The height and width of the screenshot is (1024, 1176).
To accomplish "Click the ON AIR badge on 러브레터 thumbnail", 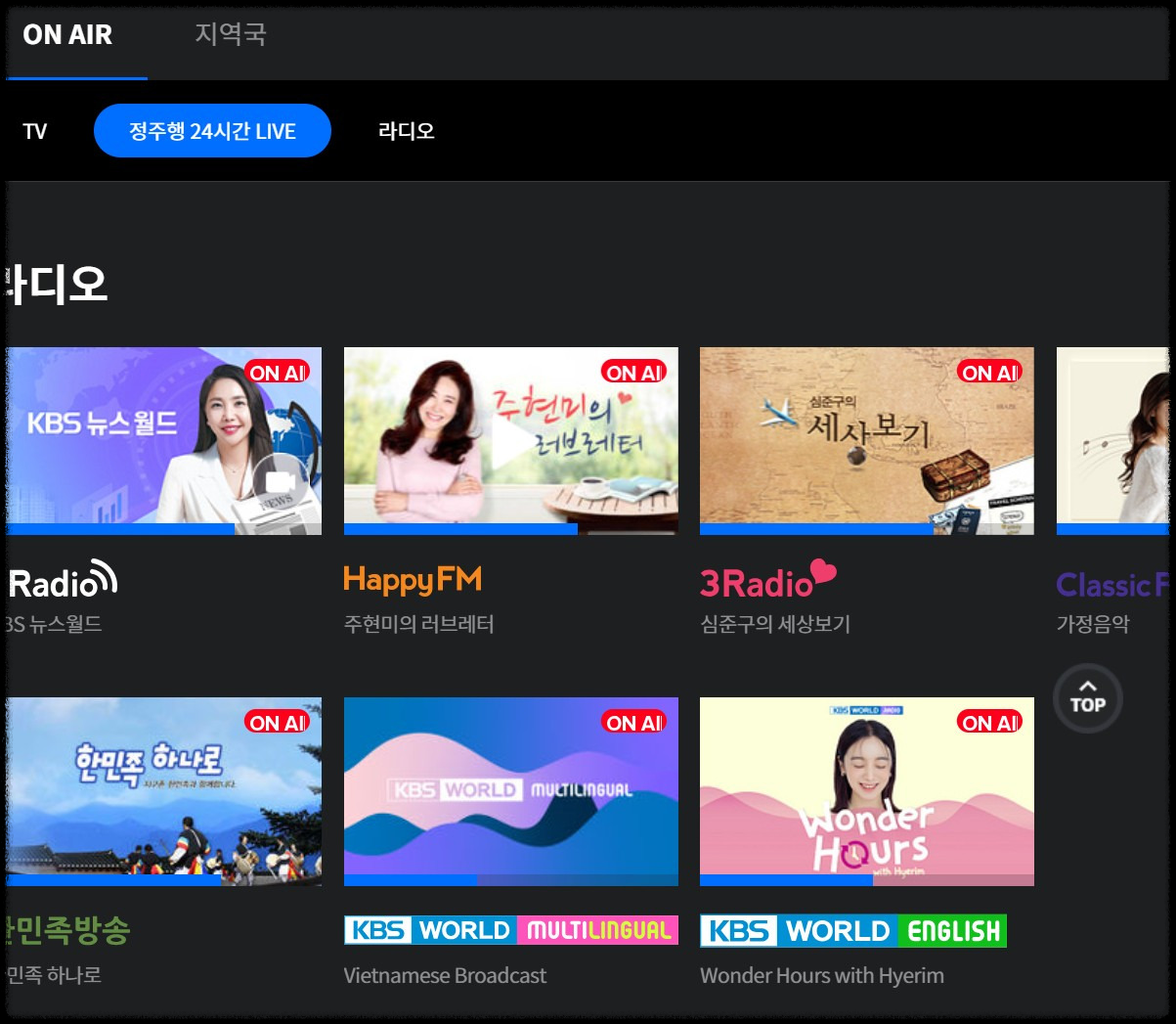I will (634, 372).
